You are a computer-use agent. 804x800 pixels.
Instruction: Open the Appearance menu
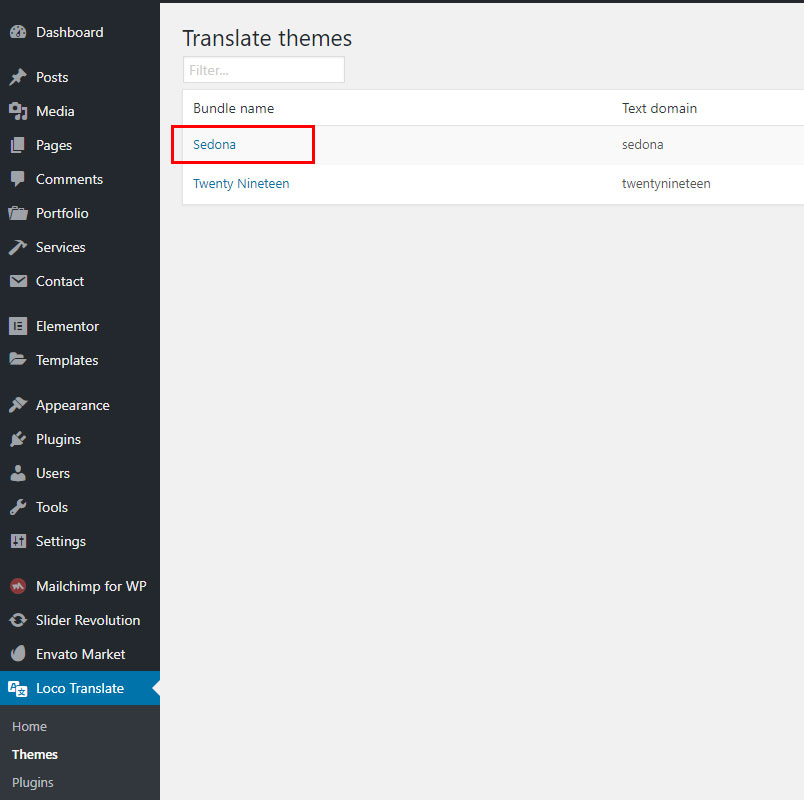tap(73, 406)
